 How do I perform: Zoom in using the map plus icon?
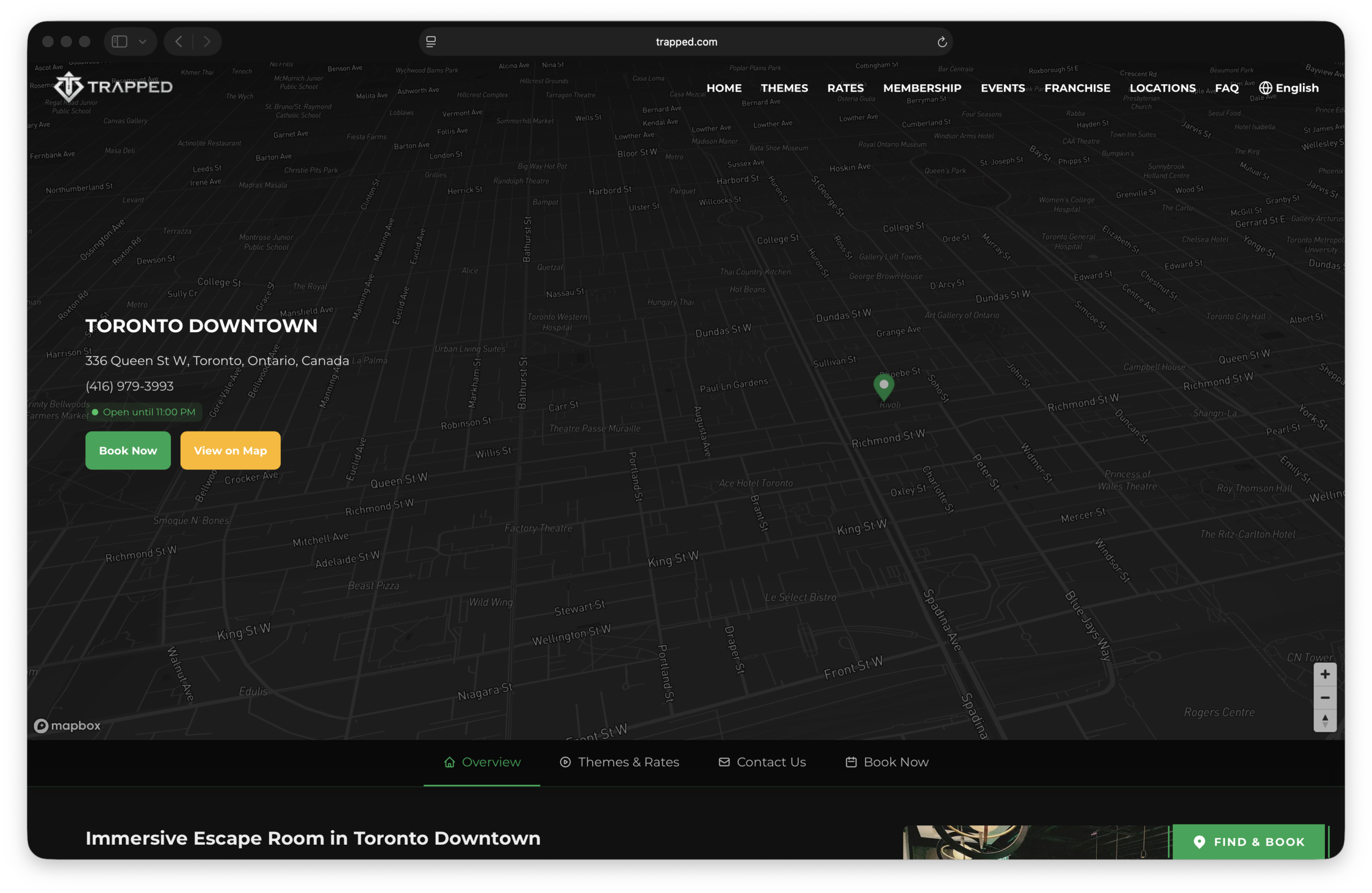1325,673
